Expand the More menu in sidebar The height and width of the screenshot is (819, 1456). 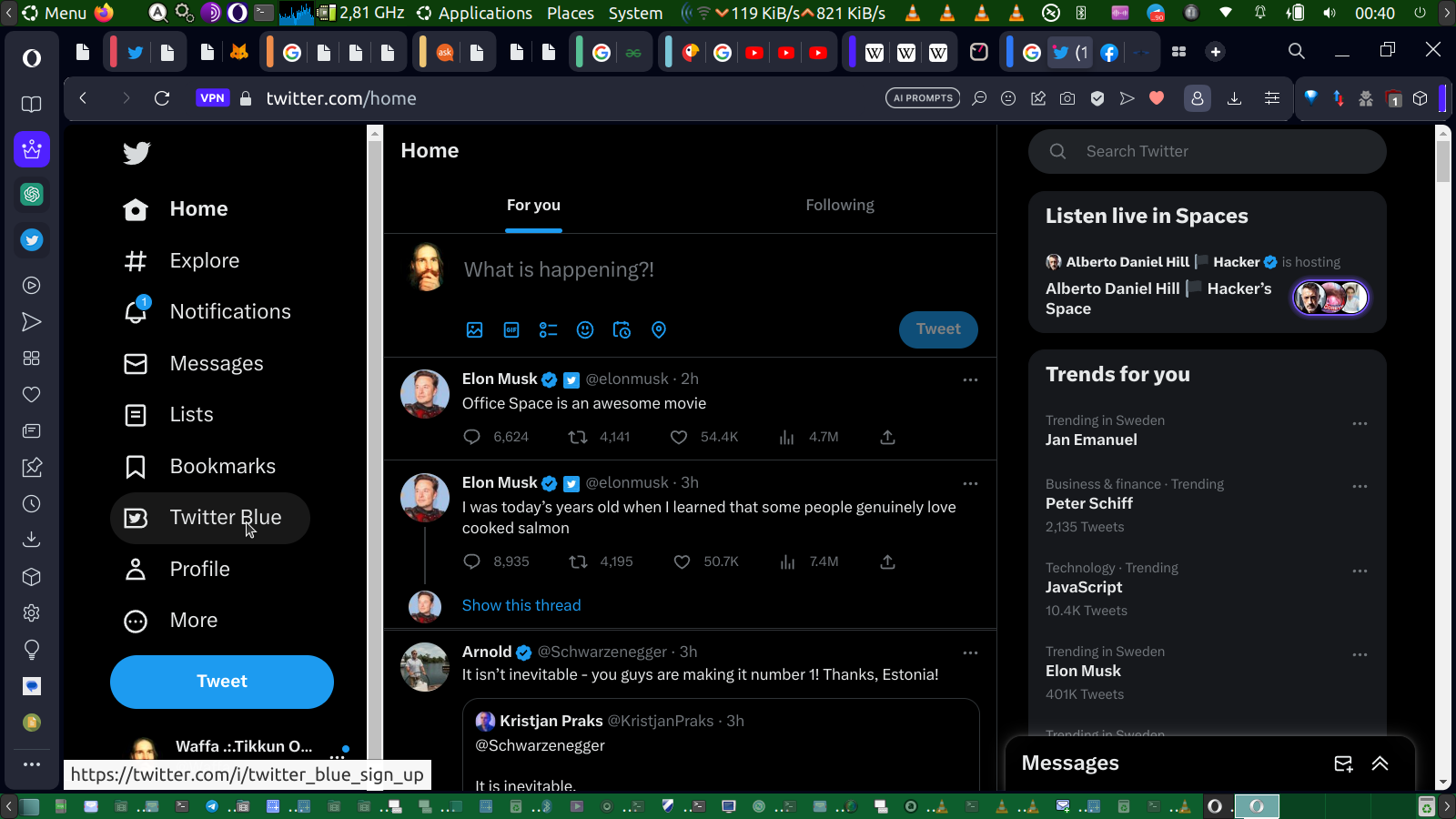[172, 621]
